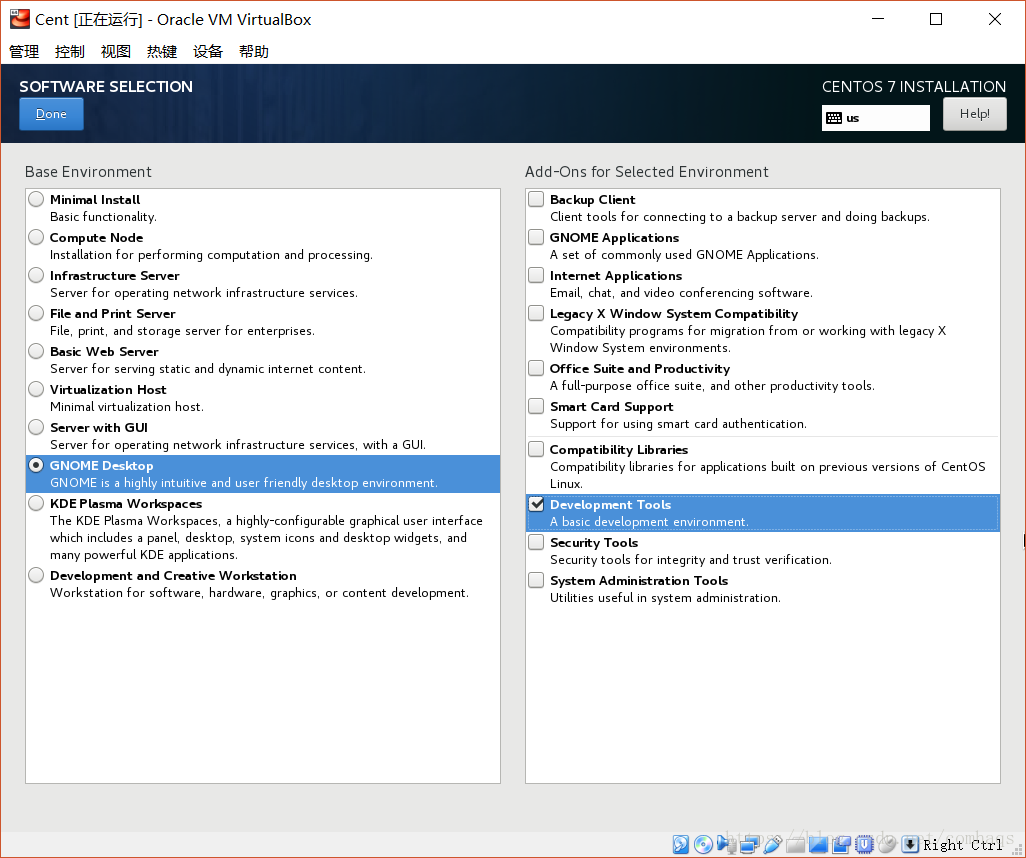The width and height of the screenshot is (1026, 858).
Task: Maximize the VirtualBox window
Action: point(936,19)
